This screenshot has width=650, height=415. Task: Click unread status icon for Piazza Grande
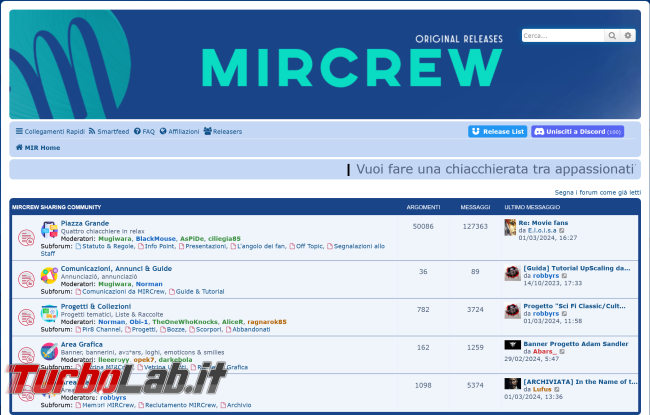pyautogui.click(x=26, y=238)
